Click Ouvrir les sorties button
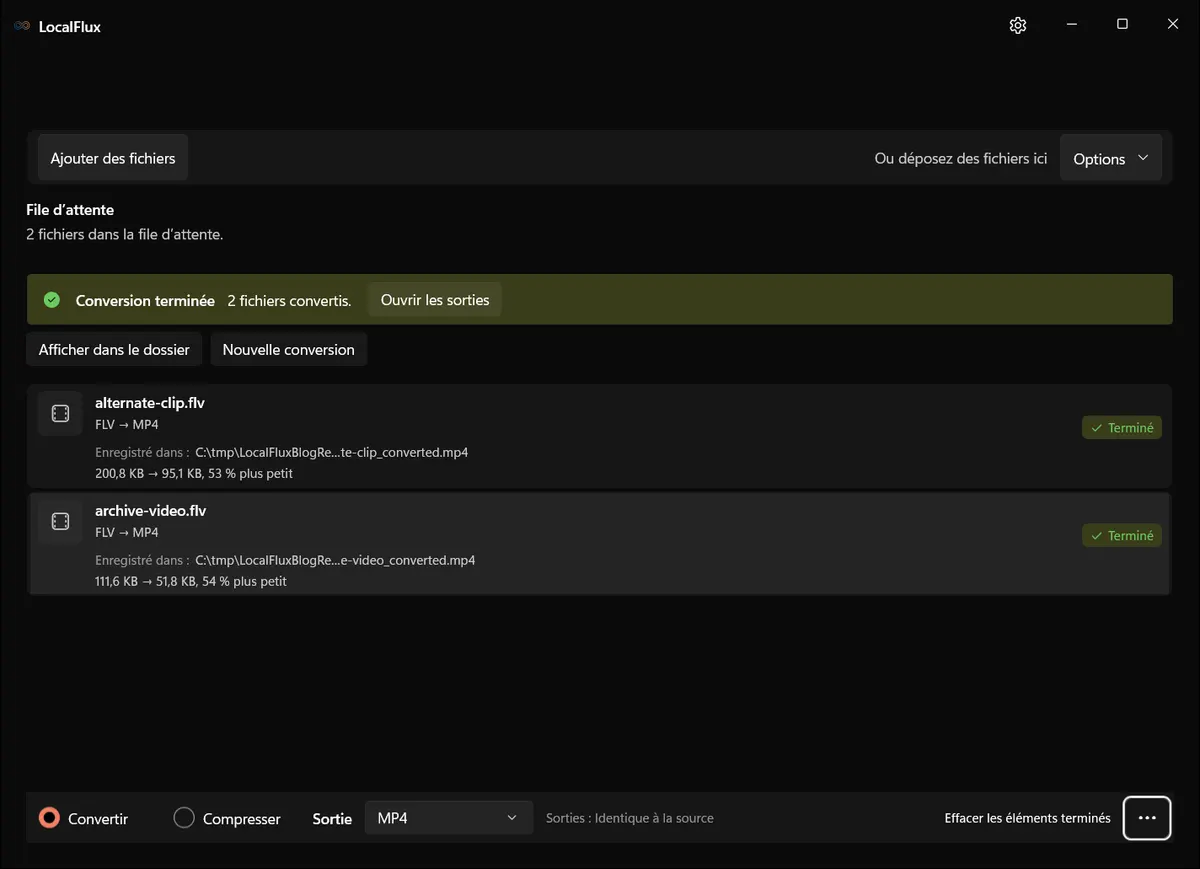 tap(435, 300)
